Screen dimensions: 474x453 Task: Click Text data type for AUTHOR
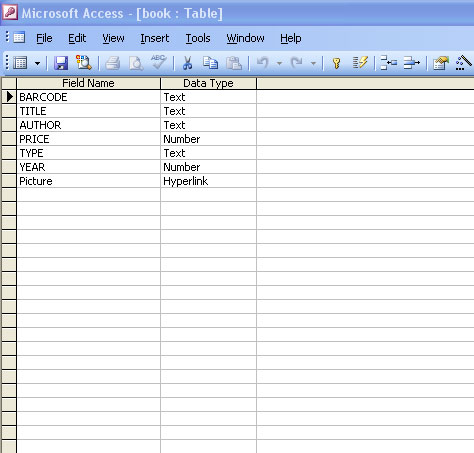[x=209, y=125]
